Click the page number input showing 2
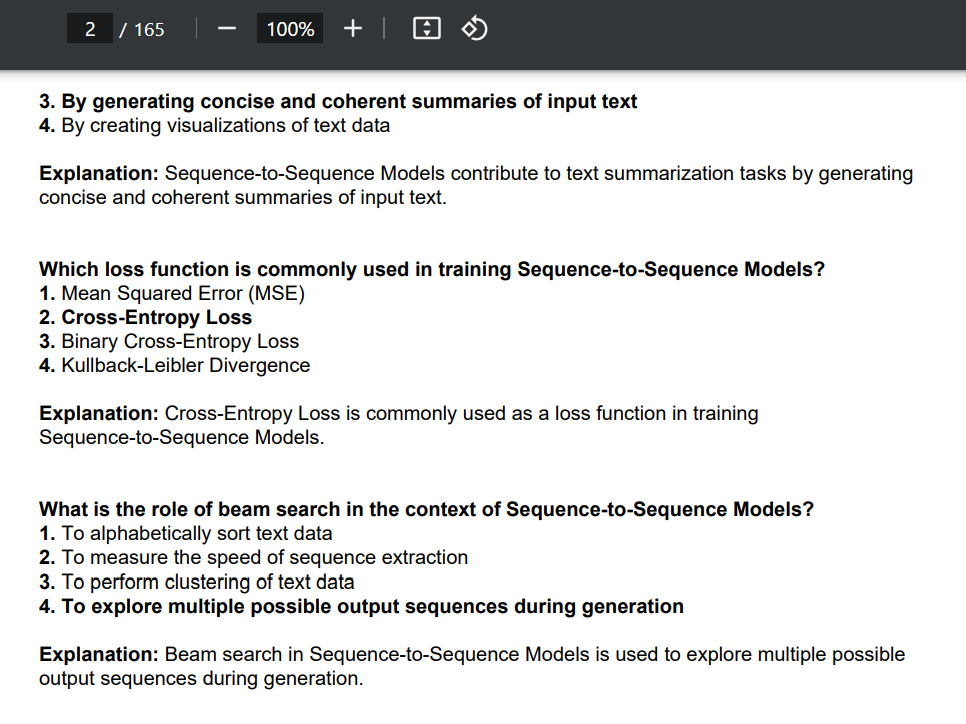The height and width of the screenshot is (724, 966). pyautogui.click(x=89, y=28)
